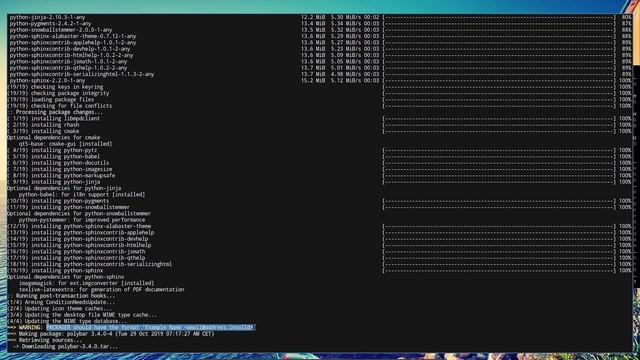640x360 pixels.
Task: Click the python-jinja-2.10.3-1-any download line
Action: click(x=47, y=17)
